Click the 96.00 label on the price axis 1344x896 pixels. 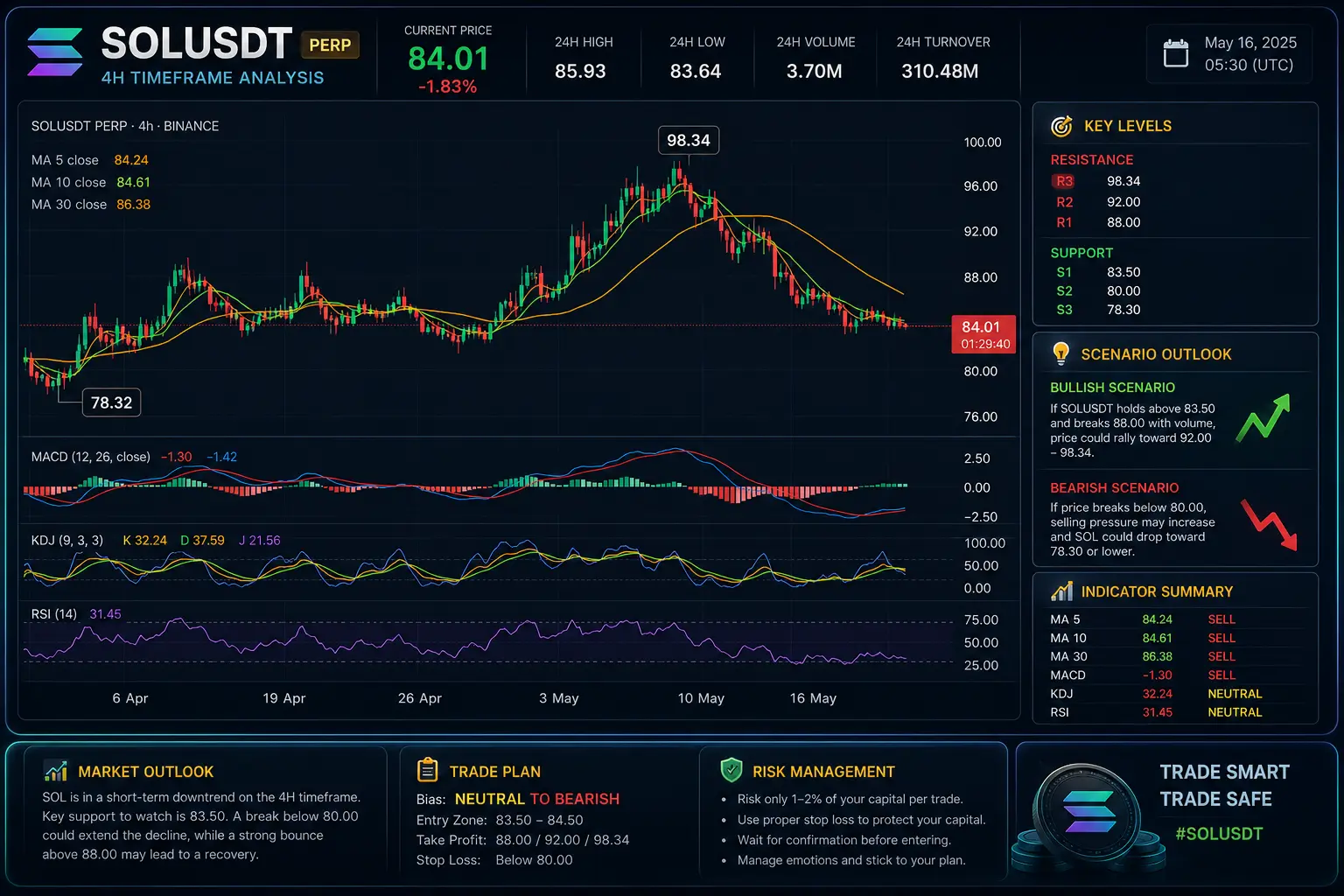point(980,186)
